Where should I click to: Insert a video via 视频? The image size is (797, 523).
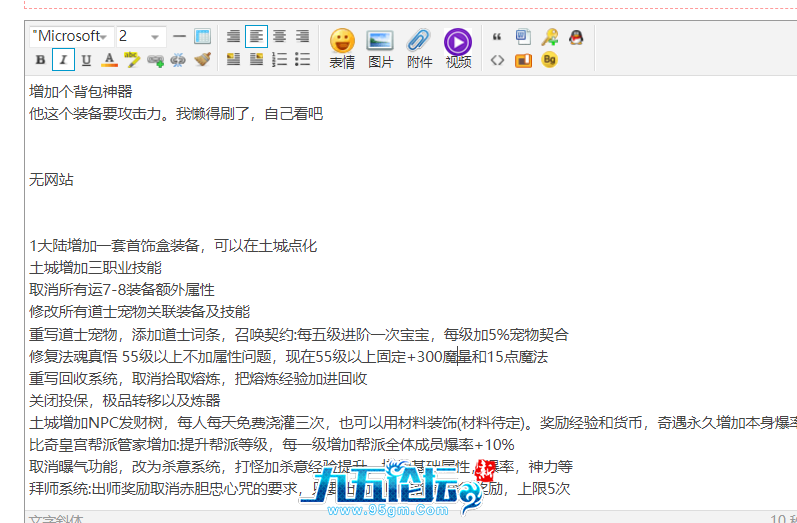pos(458,49)
